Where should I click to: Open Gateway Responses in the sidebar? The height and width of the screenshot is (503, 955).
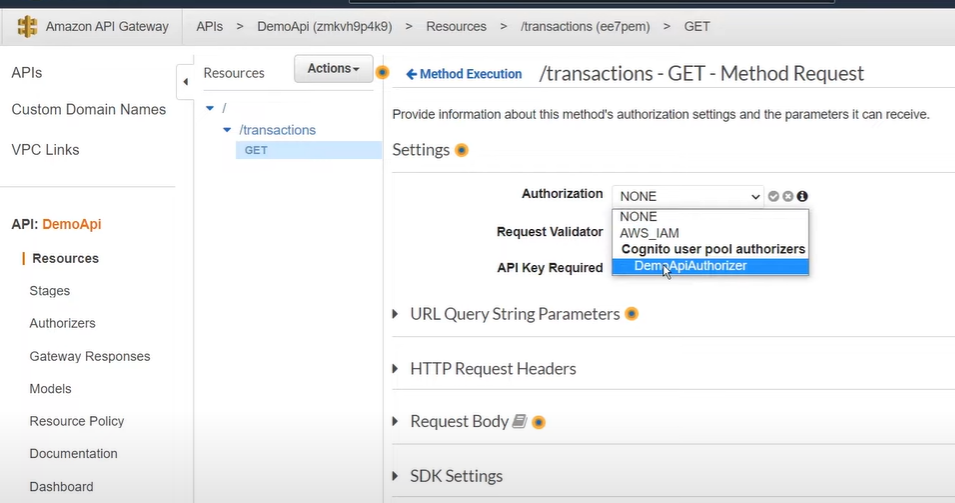pos(90,356)
